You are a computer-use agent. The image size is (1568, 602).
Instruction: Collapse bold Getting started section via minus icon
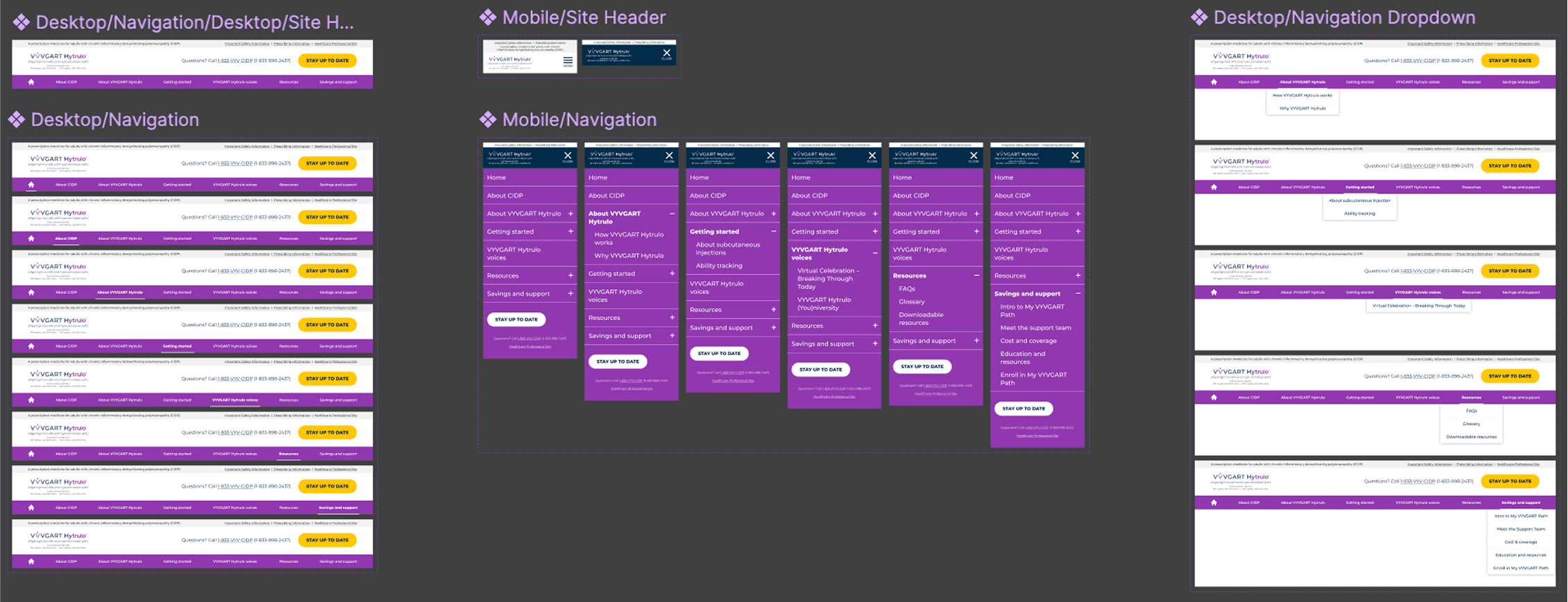[773, 232]
